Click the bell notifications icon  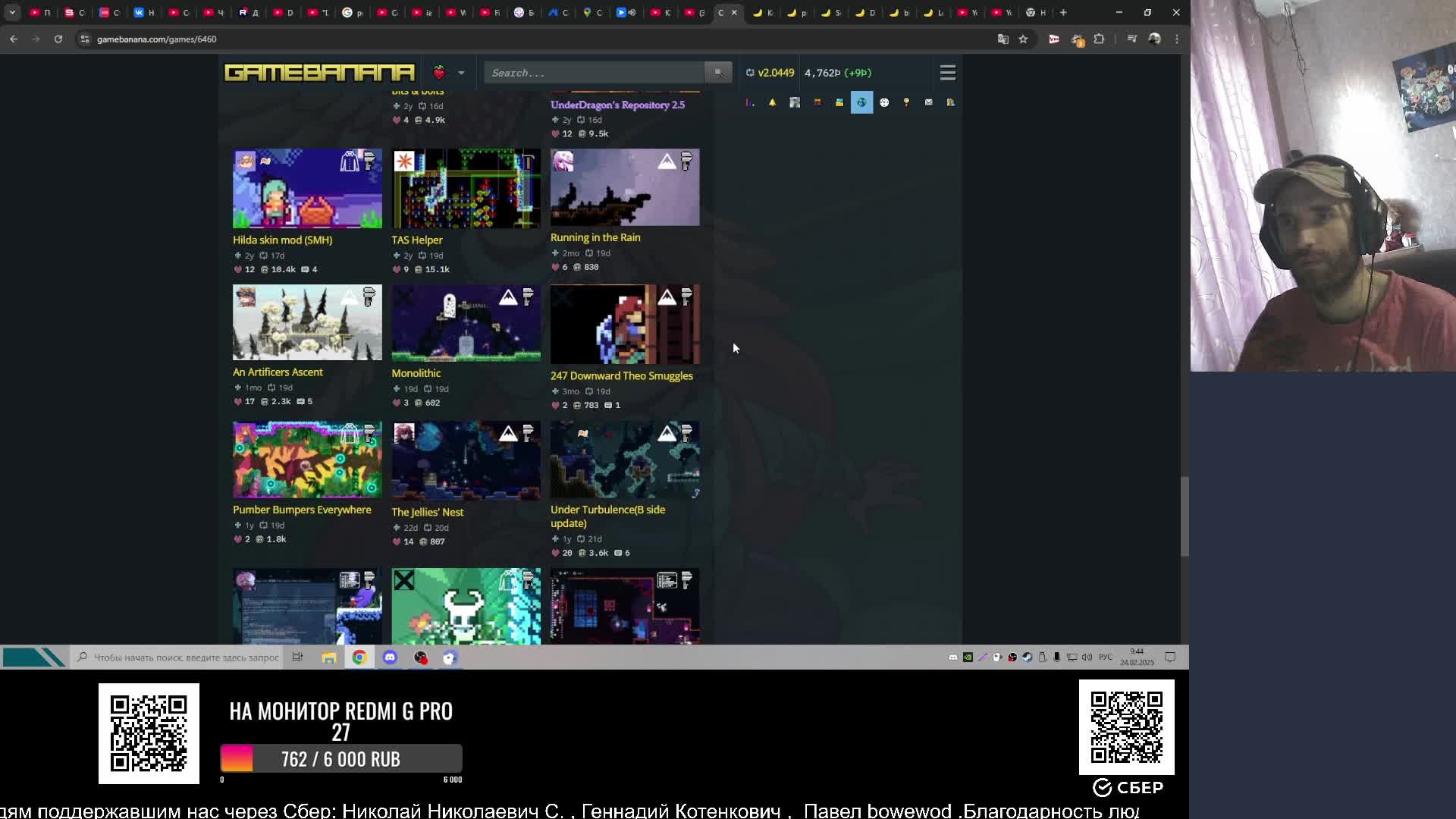coord(772,102)
